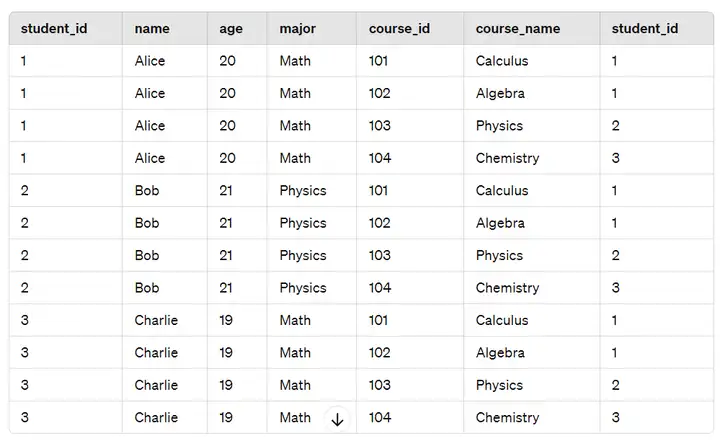Click the 104 course_id in Alice's row
Screen dimensions: 720x441
380,158
